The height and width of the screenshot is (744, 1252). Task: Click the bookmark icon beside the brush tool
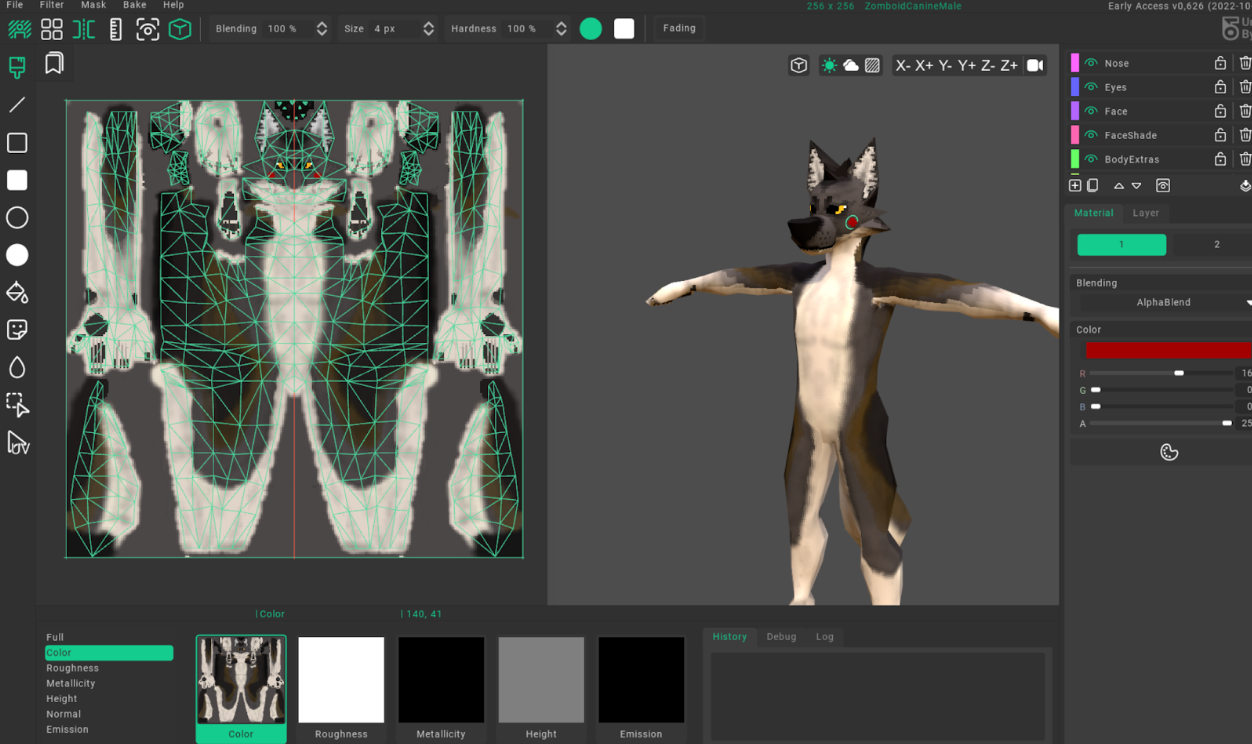(54, 64)
